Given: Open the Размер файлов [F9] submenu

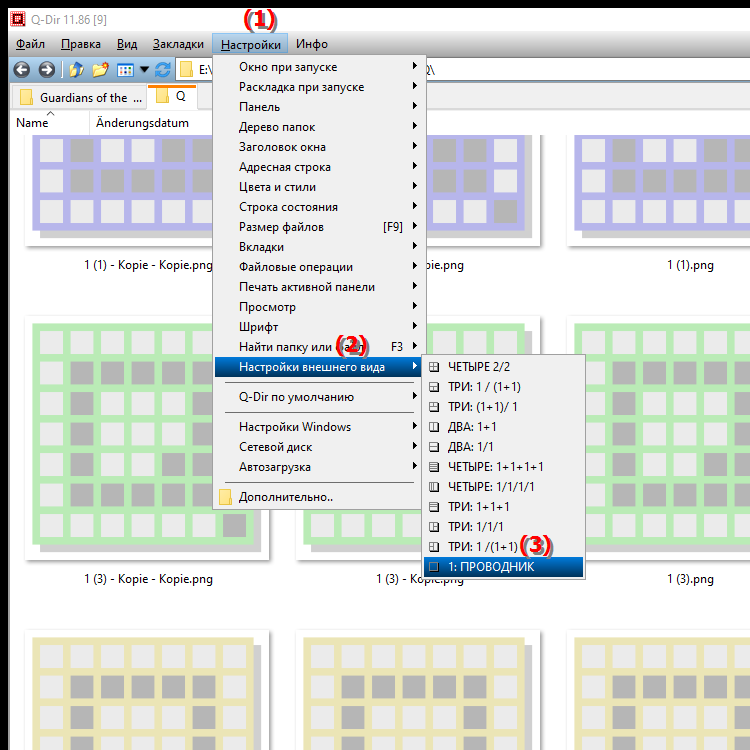Looking at the screenshot, I should coord(318,227).
